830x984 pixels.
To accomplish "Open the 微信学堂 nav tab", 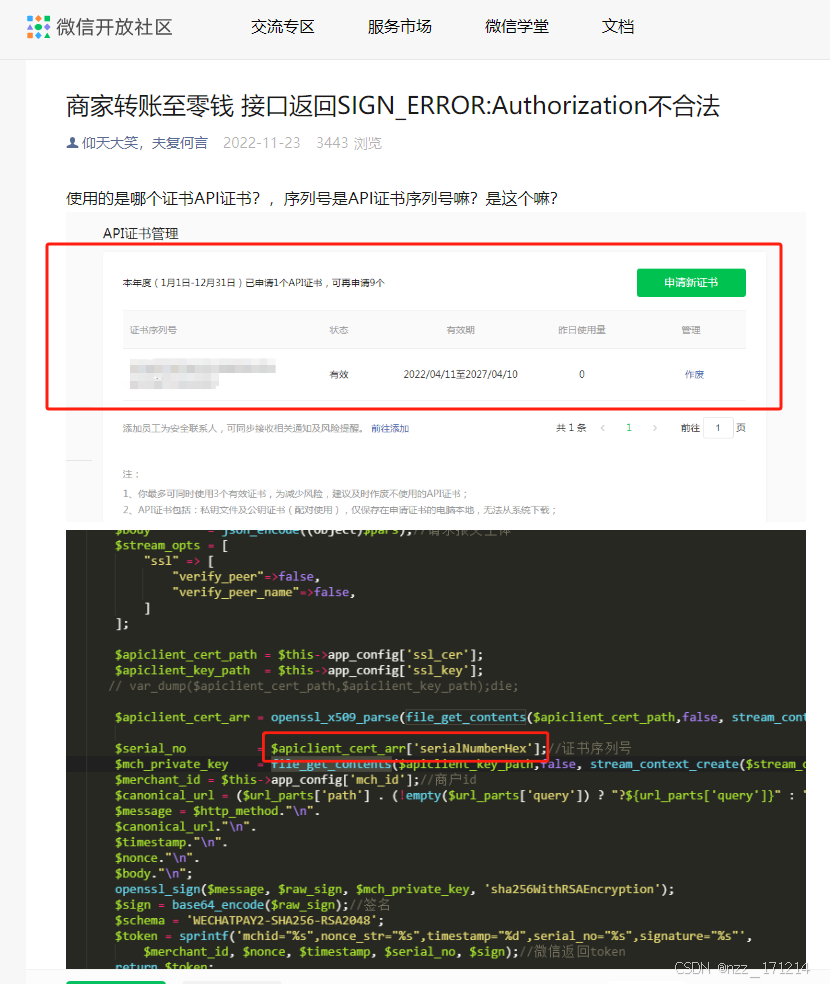I will [517, 27].
